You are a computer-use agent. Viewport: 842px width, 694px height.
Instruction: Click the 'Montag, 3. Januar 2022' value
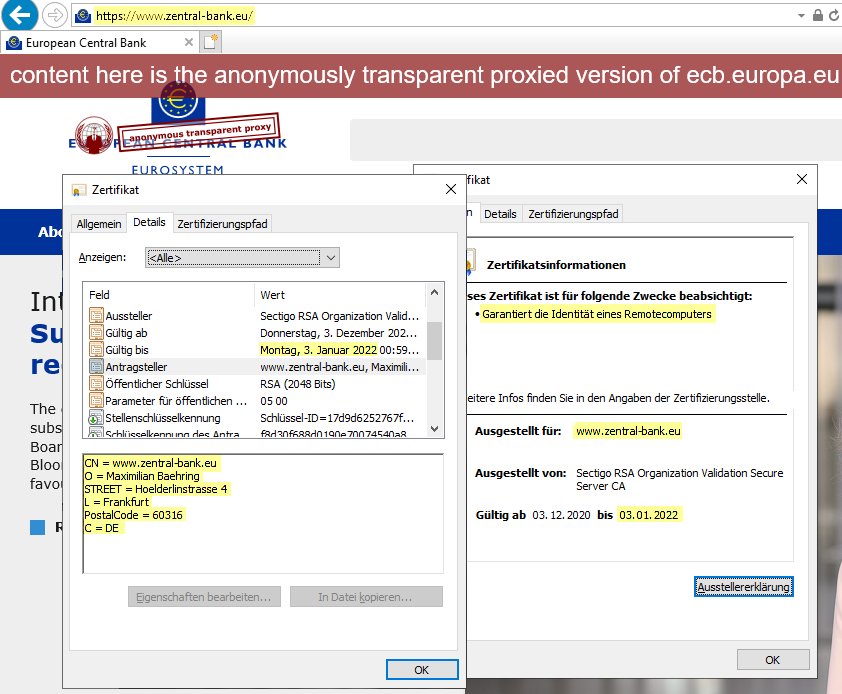tap(318, 350)
